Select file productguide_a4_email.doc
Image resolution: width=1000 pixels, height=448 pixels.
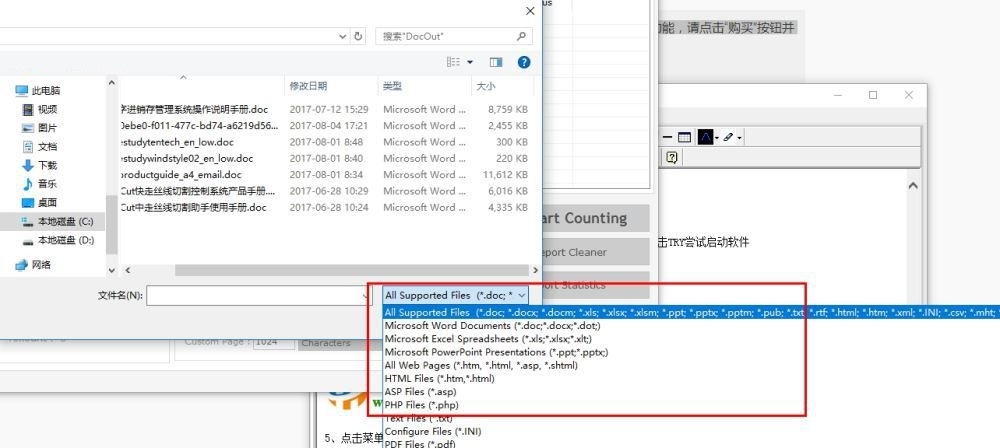point(181,175)
